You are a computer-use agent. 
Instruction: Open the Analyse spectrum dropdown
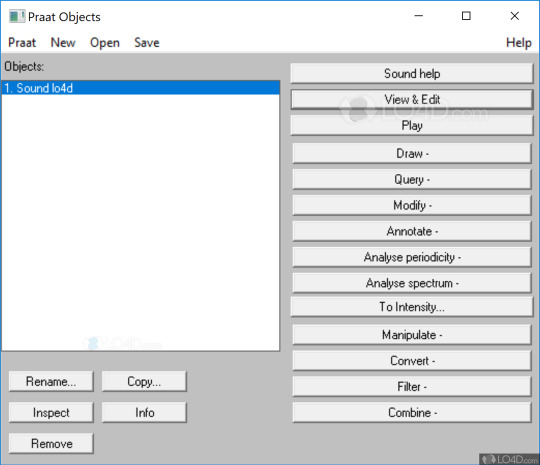tap(412, 283)
